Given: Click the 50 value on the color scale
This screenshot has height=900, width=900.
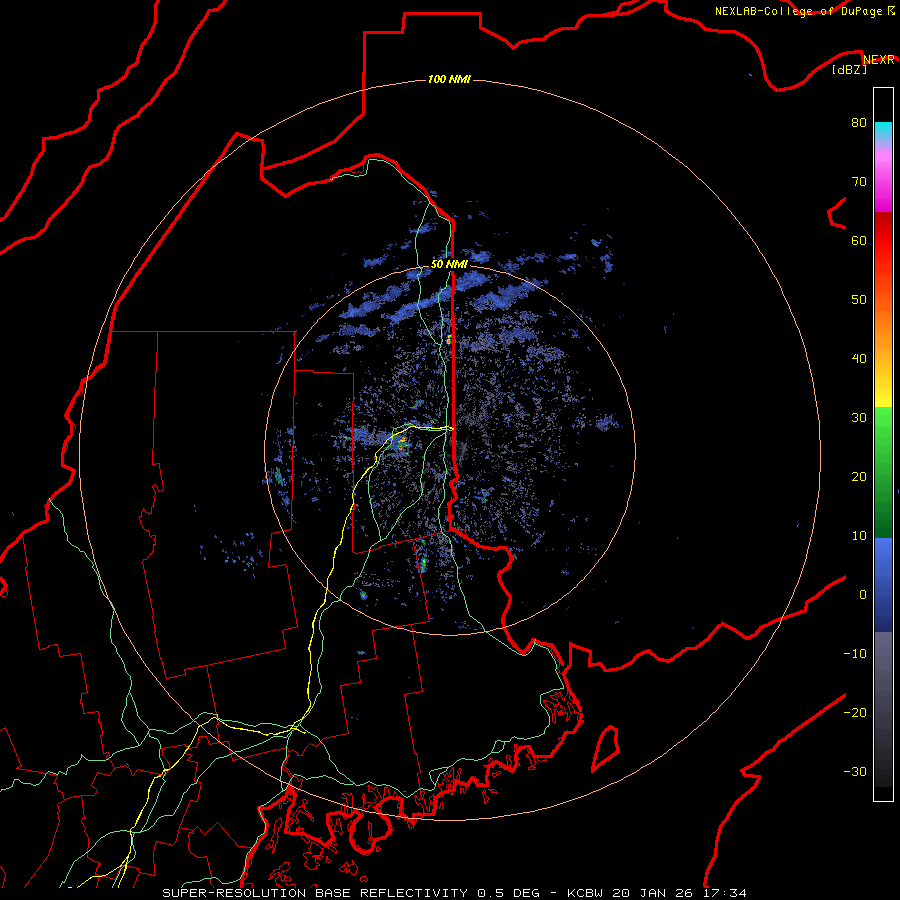Looking at the screenshot, I should point(859,300).
